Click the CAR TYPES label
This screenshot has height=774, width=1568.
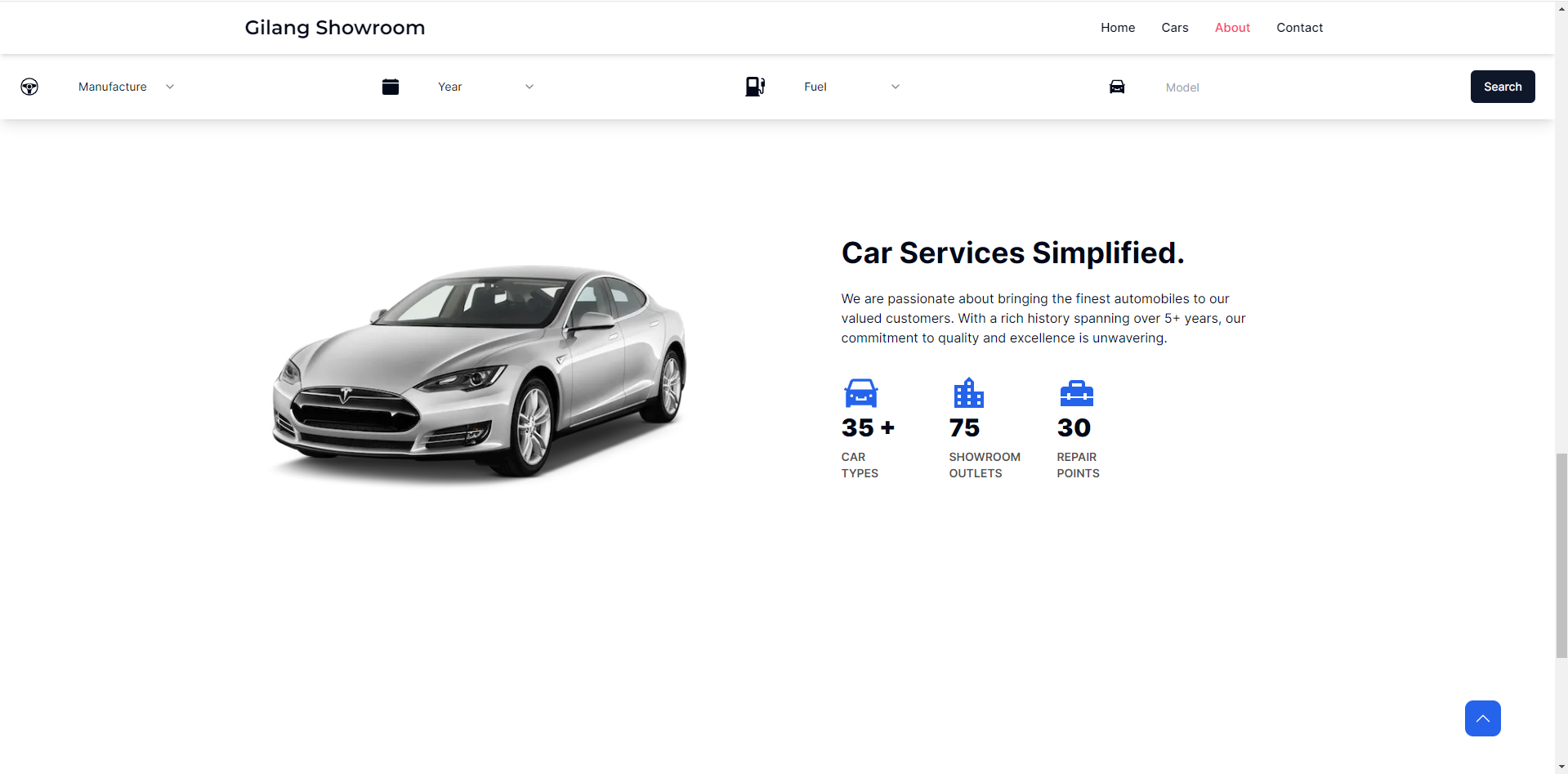pyautogui.click(x=860, y=465)
